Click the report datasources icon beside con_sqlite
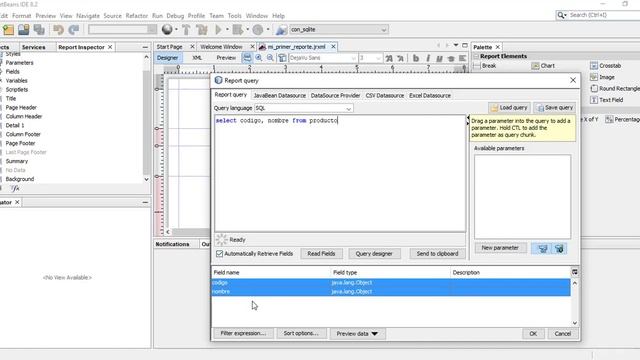Screen dimensions: 640x360 point(281,29)
